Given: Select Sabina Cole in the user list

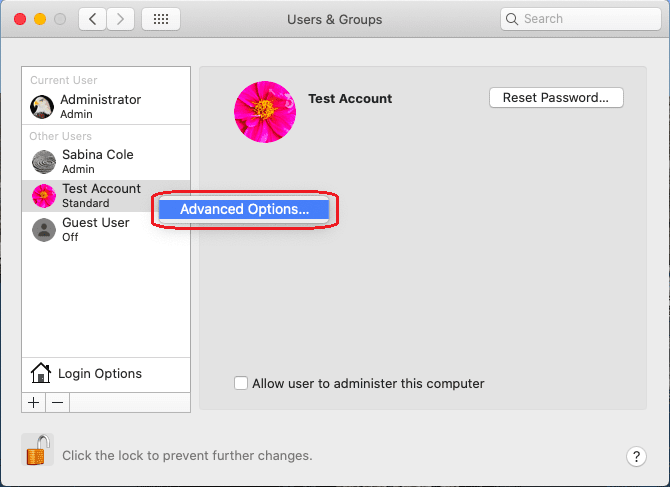Looking at the screenshot, I should [x=97, y=161].
